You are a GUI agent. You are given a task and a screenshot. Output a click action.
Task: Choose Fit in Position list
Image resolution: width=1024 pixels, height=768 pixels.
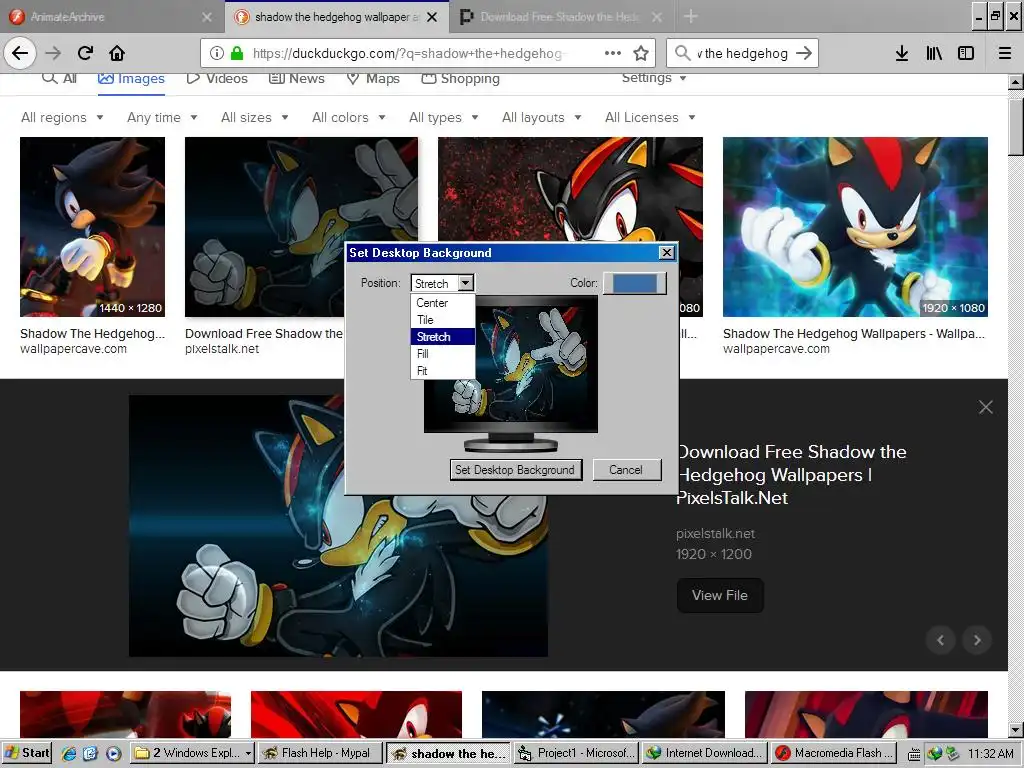pyautogui.click(x=442, y=371)
